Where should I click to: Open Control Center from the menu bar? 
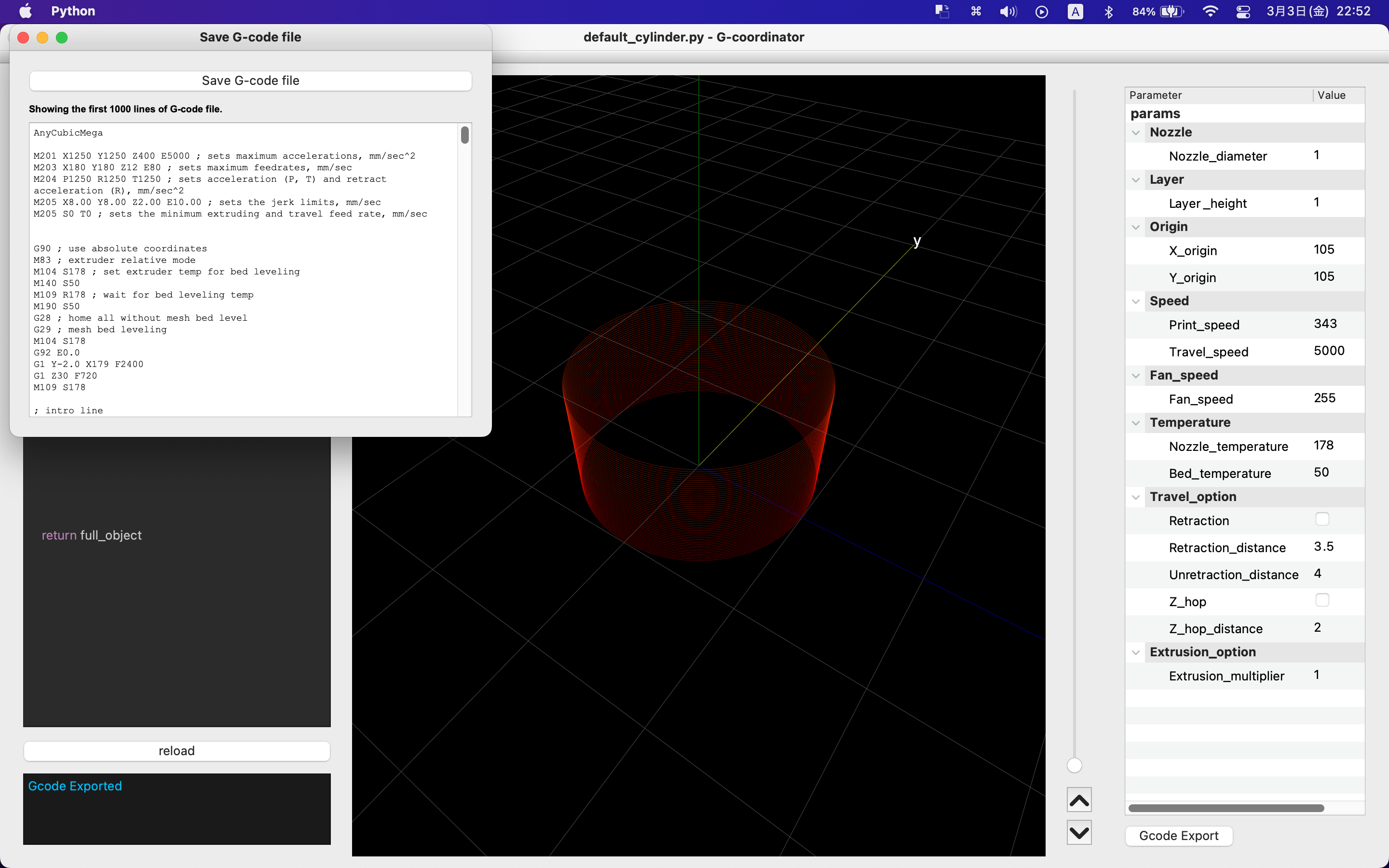[1243, 11]
